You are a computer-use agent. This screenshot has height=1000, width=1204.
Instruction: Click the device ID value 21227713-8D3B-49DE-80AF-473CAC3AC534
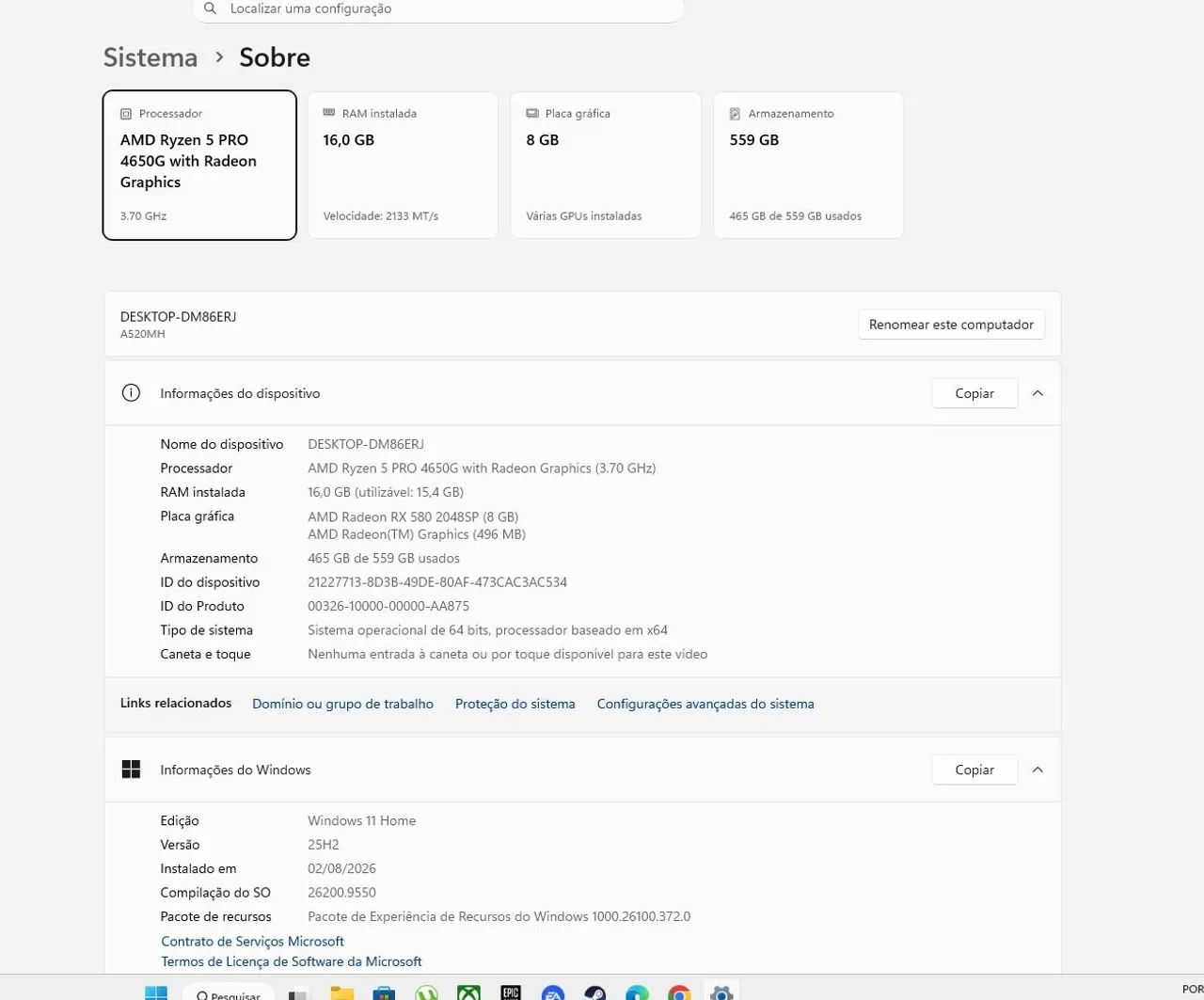pyautogui.click(x=437, y=582)
